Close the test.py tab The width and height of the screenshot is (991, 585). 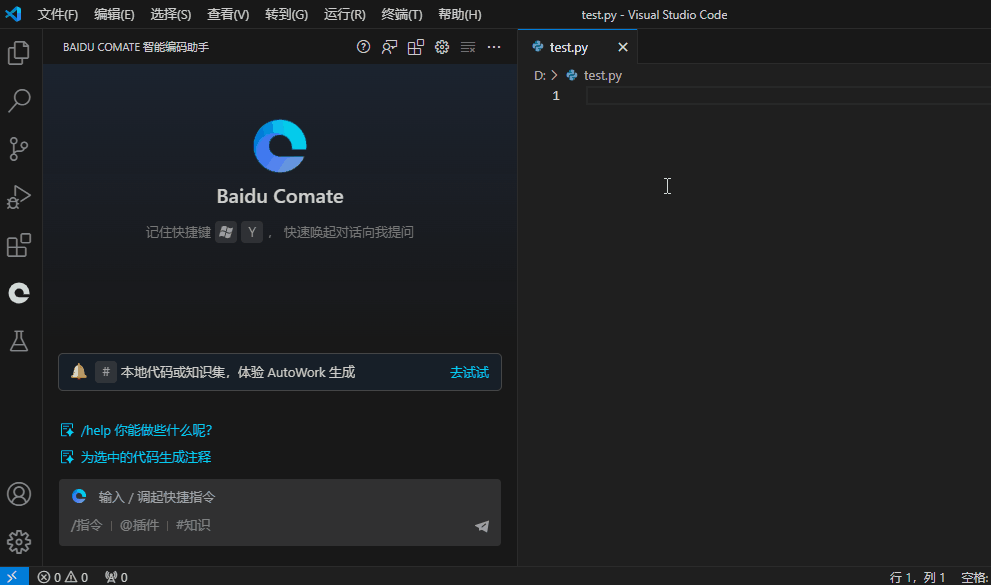623,47
